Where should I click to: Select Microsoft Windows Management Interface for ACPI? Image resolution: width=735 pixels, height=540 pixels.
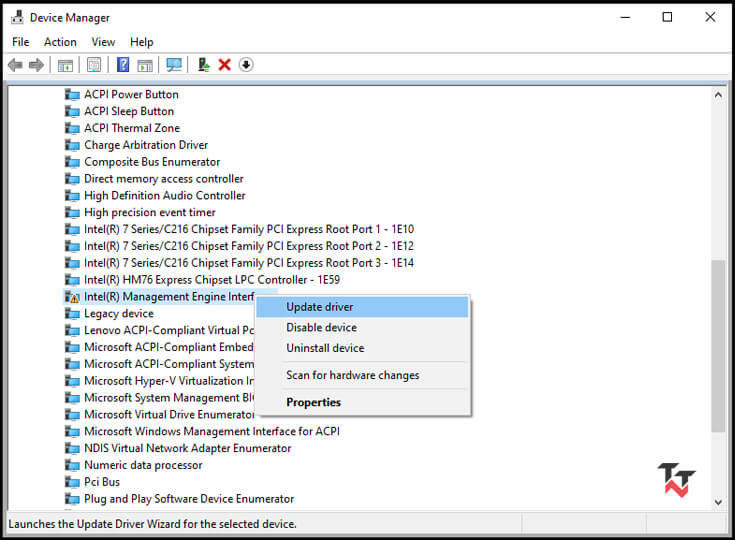[x=212, y=431]
